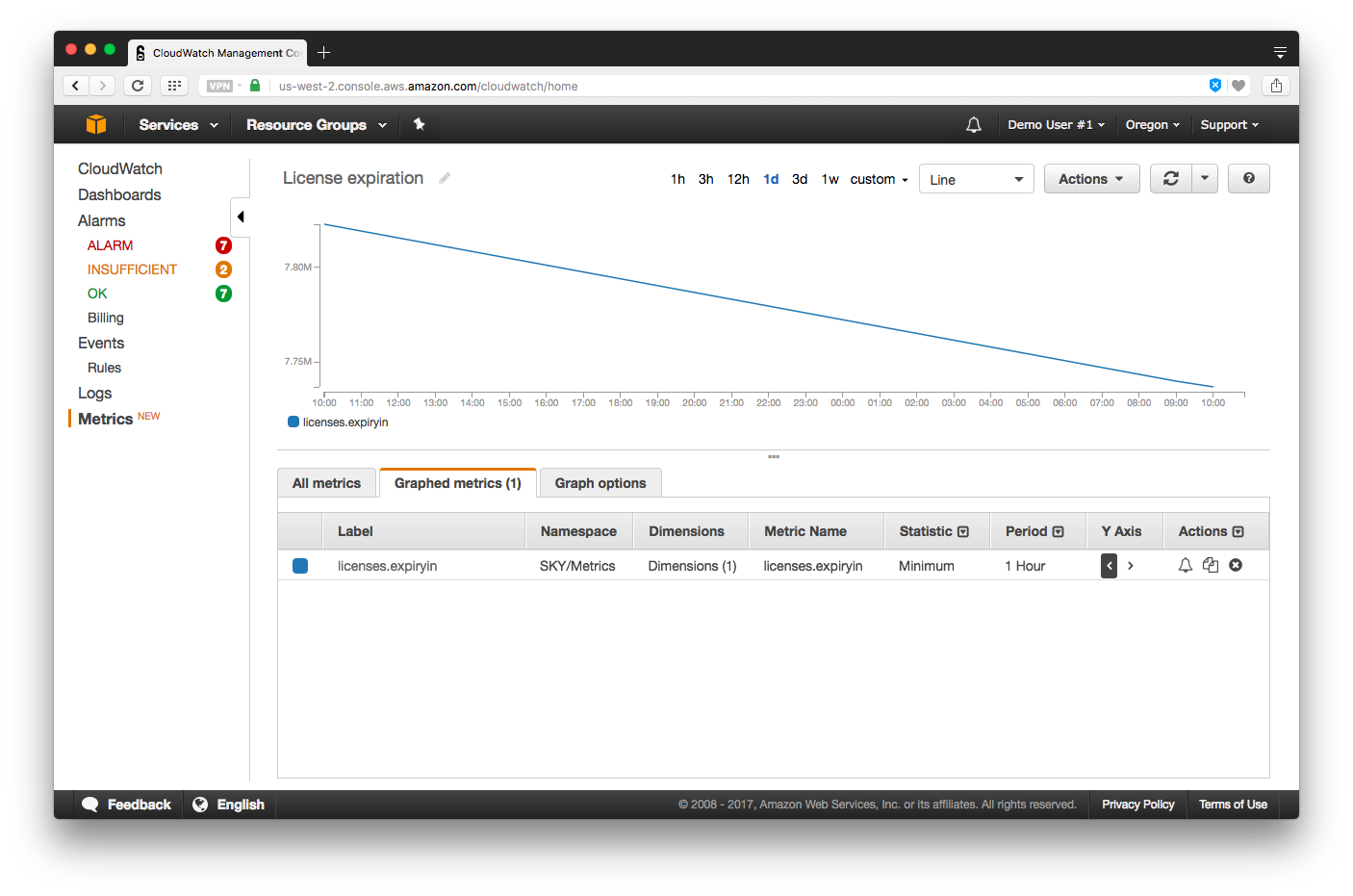Open the Statistic column dropdown
Viewport: 1353px width, 896px height.
[963, 531]
